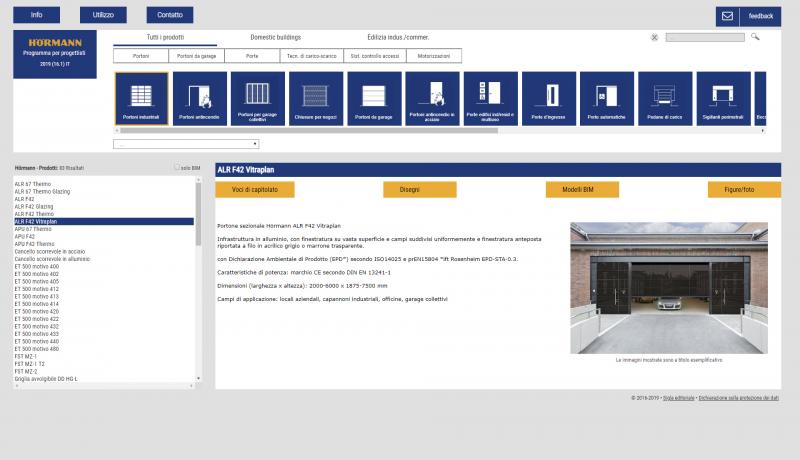Screen dimensions: 800x460
Task: Click inside the search input field
Action: click(705, 37)
